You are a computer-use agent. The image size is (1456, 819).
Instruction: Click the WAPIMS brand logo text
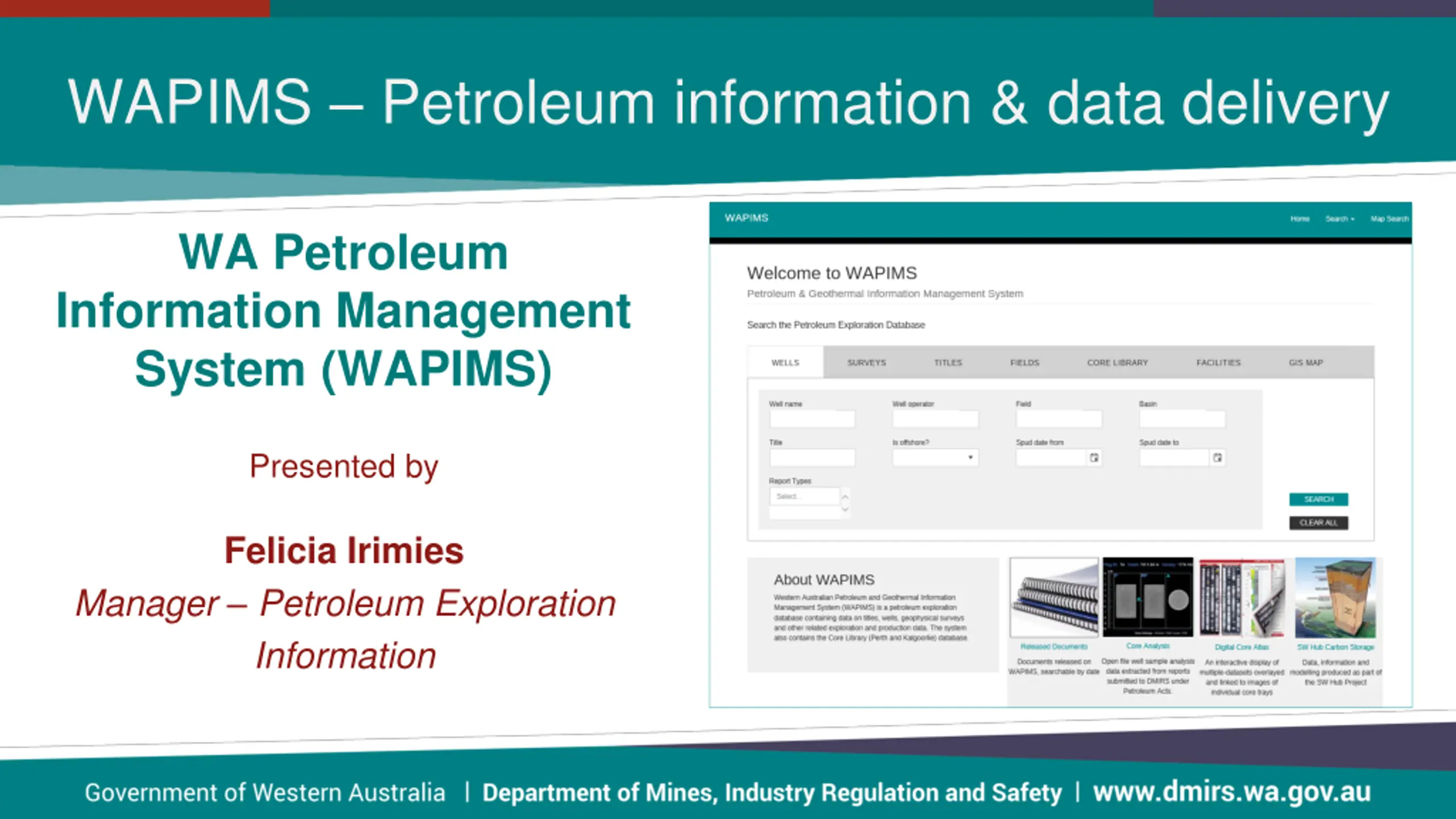point(746,218)
